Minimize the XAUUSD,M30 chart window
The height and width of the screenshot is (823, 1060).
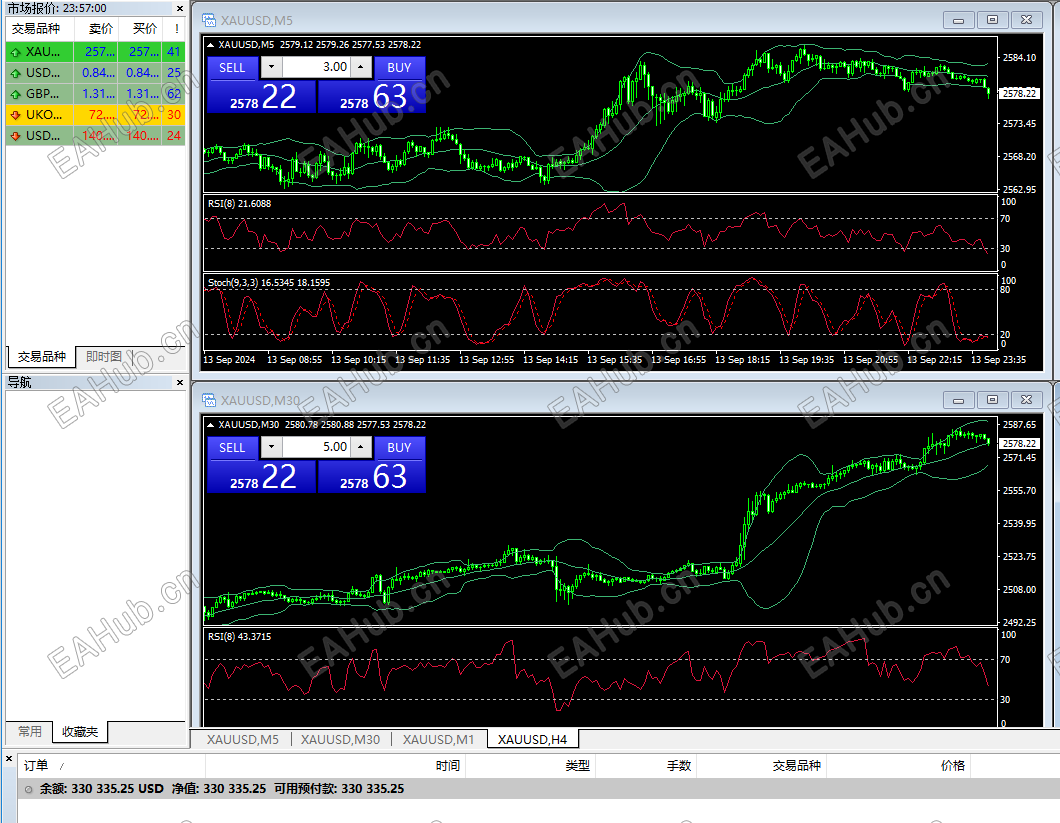click(x=959, y=400)
